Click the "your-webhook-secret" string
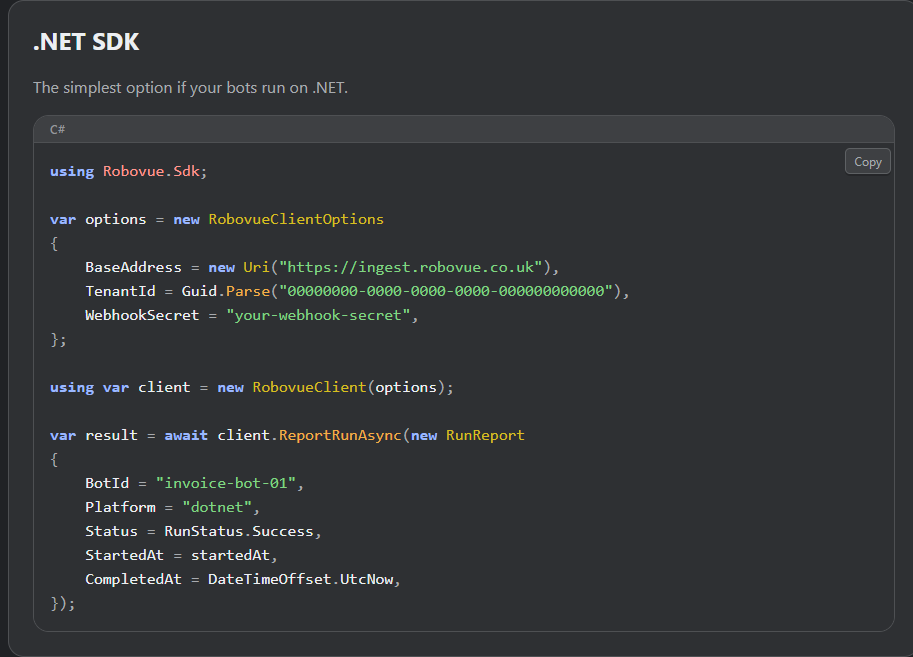The height and width of the screenshot is (657, 913). (318, 315)
